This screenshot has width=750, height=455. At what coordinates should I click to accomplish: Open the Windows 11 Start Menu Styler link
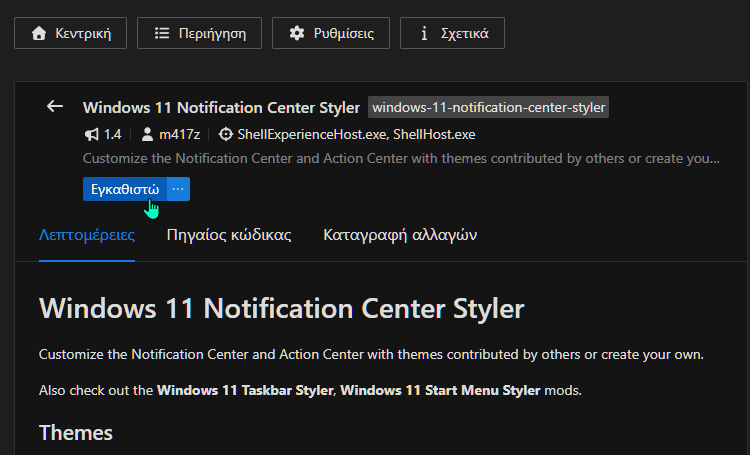(440, 390)
